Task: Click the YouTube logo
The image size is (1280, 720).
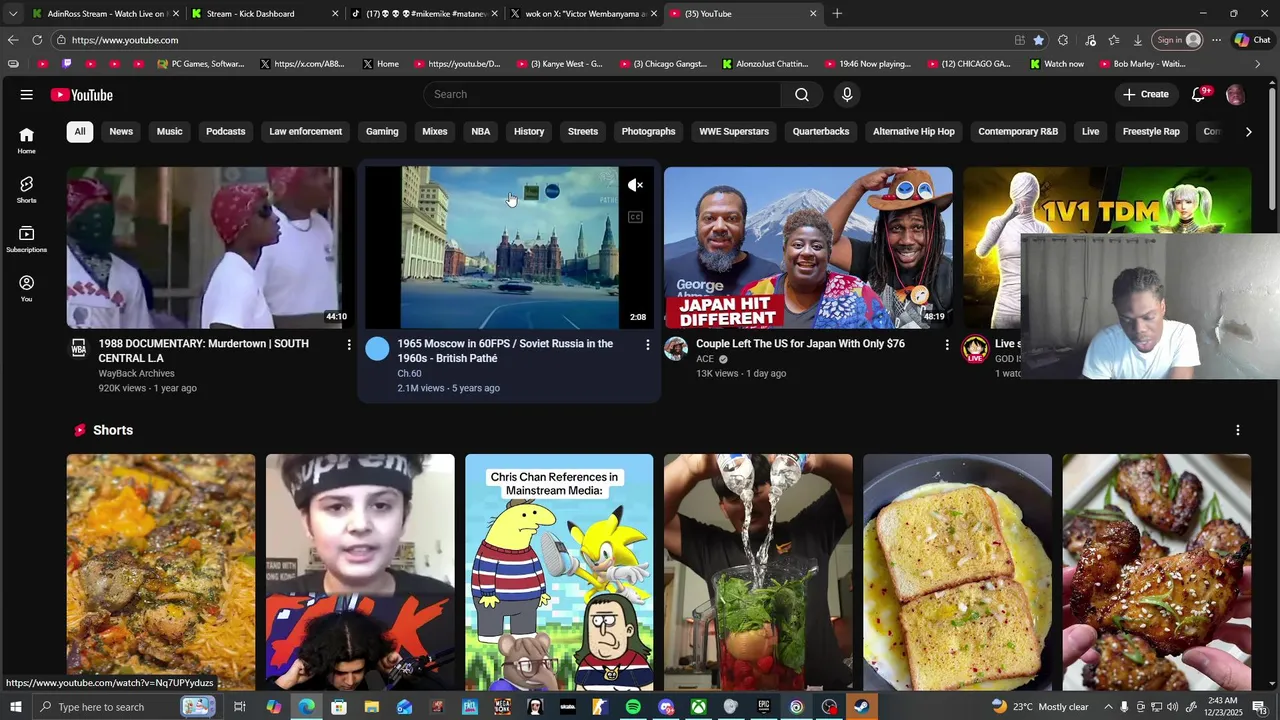Action: (82, 95)
